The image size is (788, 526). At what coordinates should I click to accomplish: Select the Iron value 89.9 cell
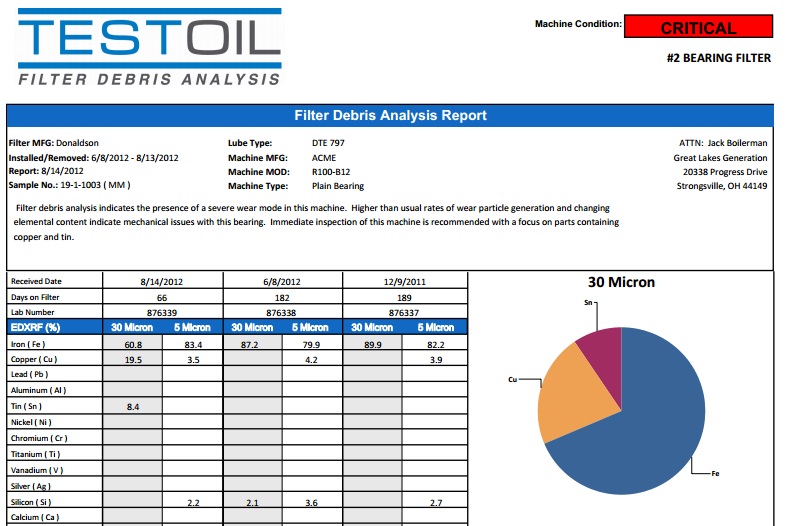(x=372, y=343)
